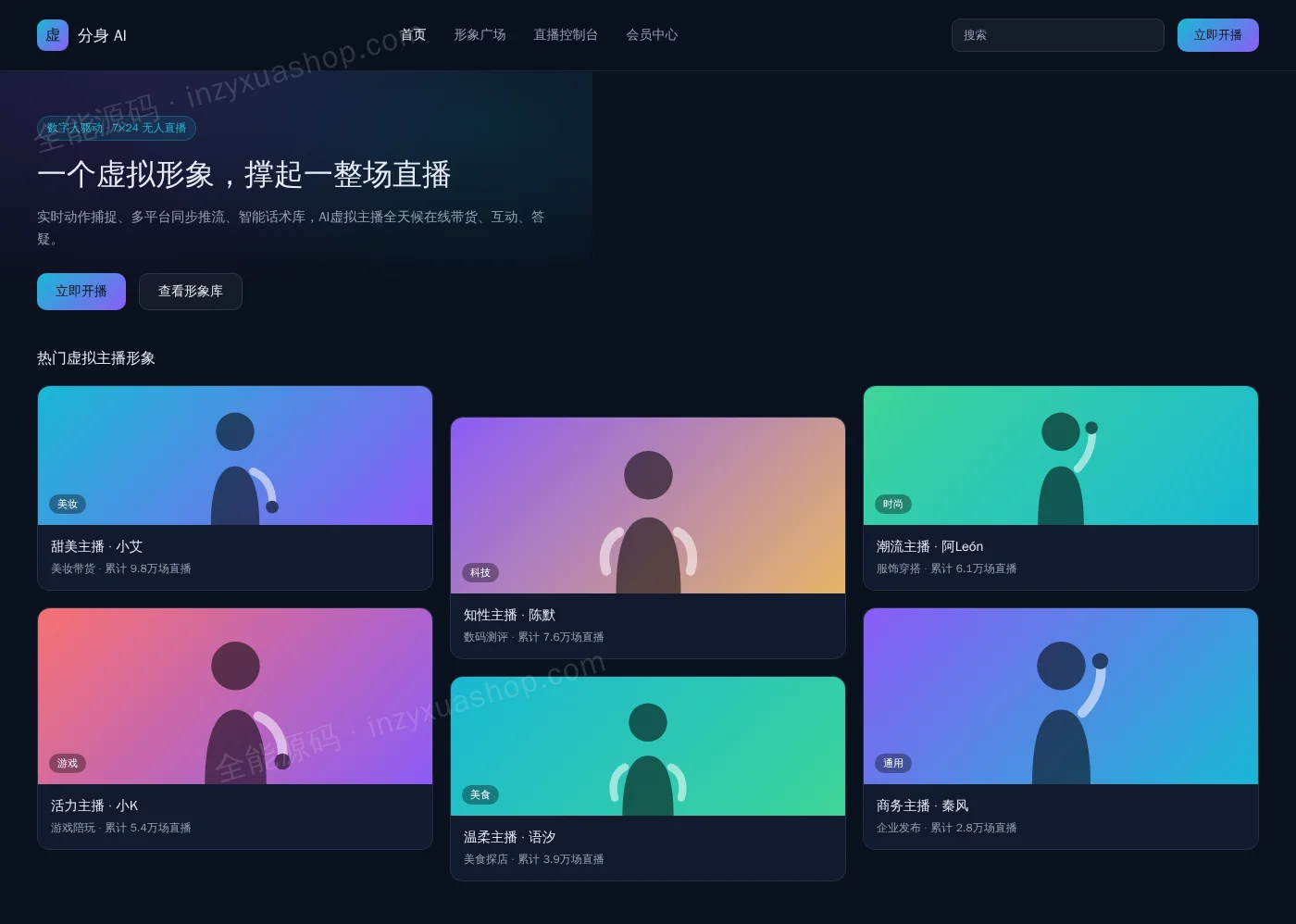Click the 数字人驱动 7×24 无人直播 badge
The height and width of the screenshot is (924, 1296).
tap(117, 128)
